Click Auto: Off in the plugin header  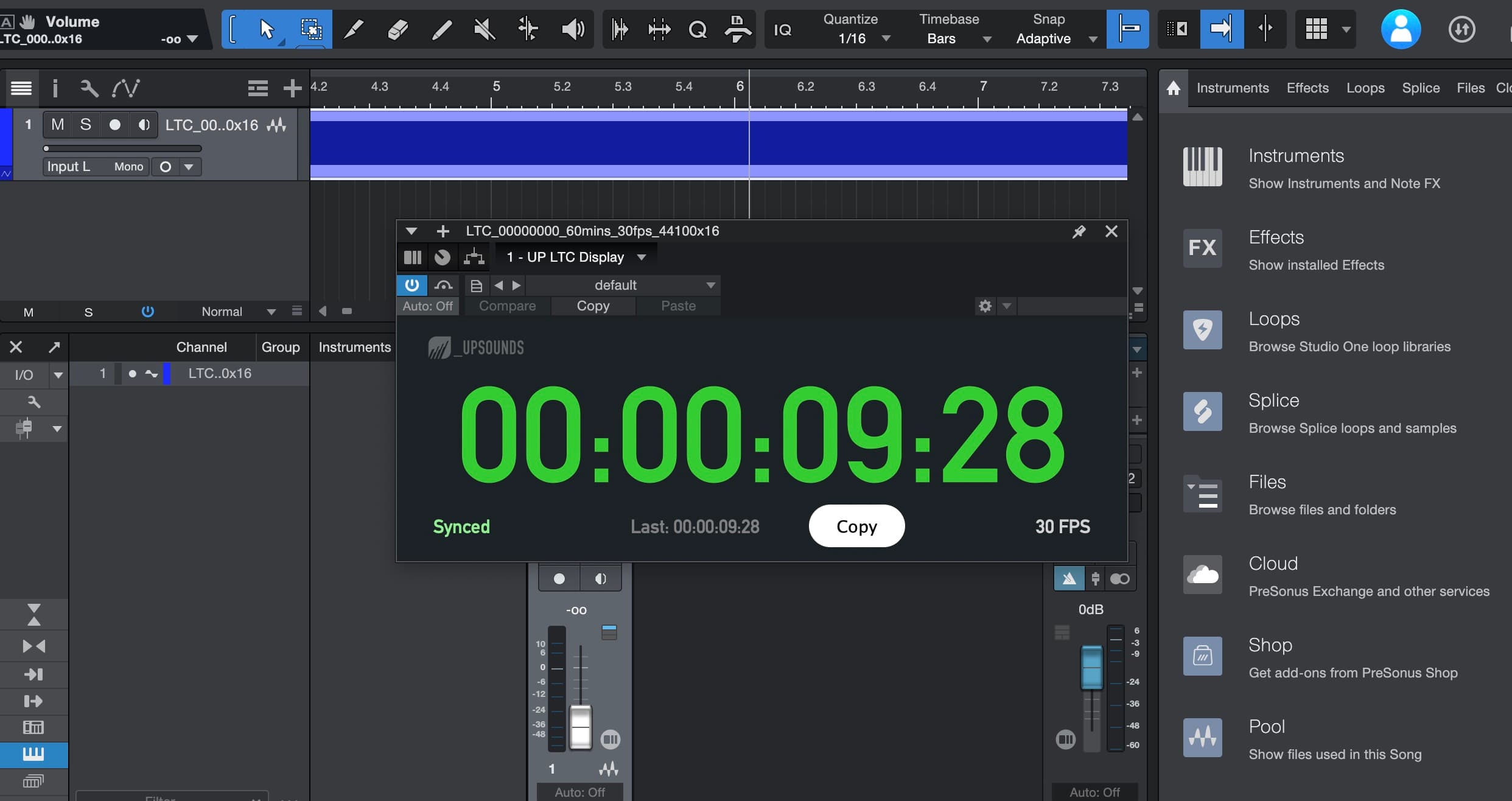[x=427, y=306]
